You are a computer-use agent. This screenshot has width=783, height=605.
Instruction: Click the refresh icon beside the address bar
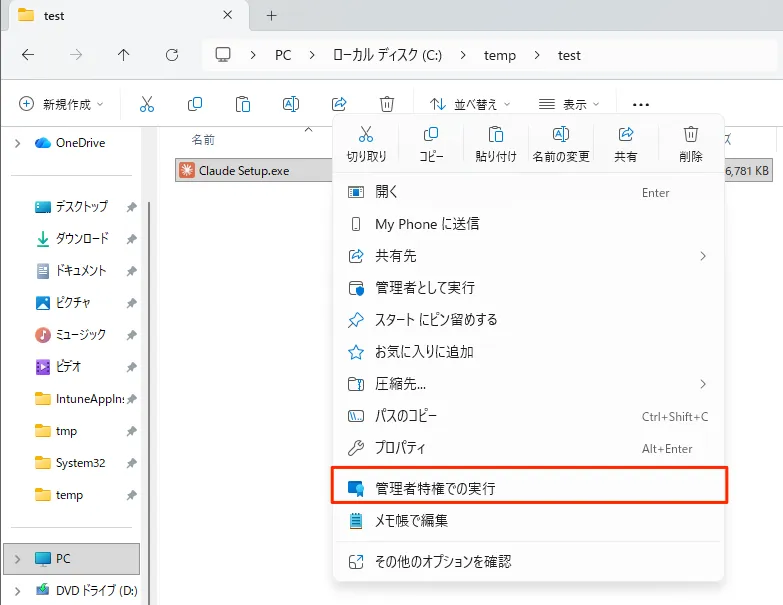pos(172,55)
